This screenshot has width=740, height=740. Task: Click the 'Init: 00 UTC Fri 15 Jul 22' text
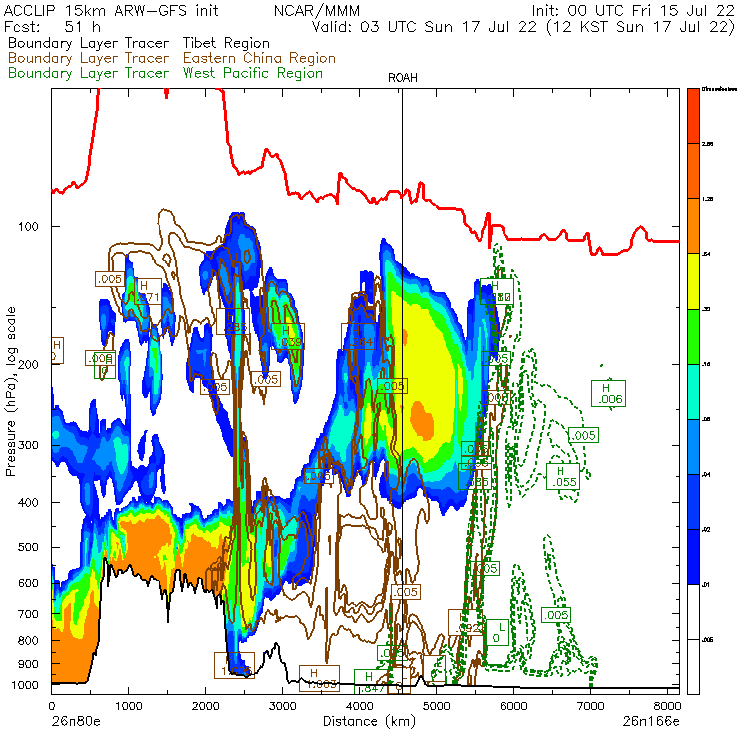pyautogui.click(x=633, y=10)
